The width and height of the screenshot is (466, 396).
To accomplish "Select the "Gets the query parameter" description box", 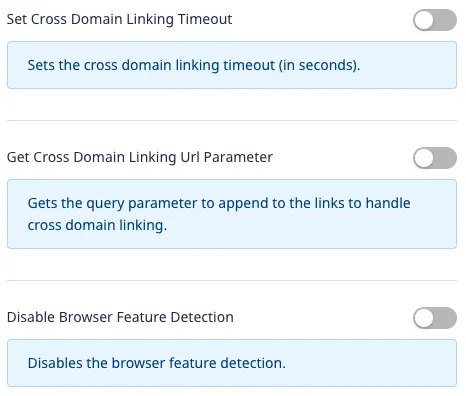I will (232, 214).
